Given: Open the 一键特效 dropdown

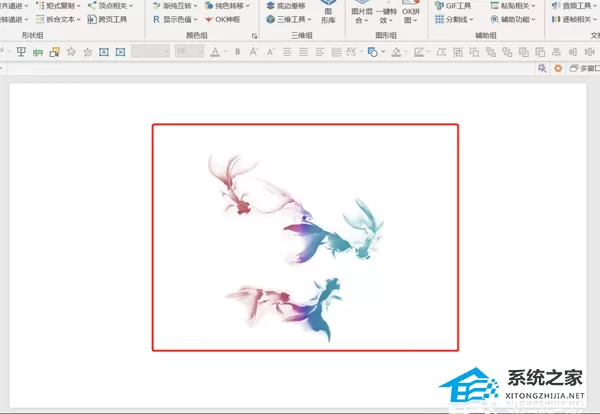Looking at the screenshot, I should pyautogui.click(x=386, y=13).
